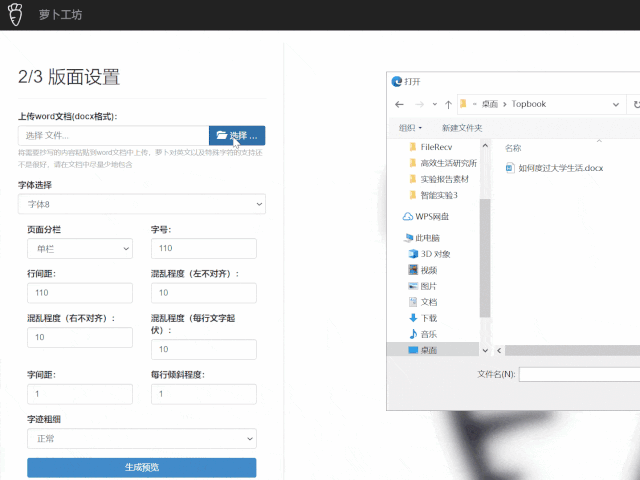Click the 每行倾斜程度 input field
The image size is (640, 480).
point(204,394)
